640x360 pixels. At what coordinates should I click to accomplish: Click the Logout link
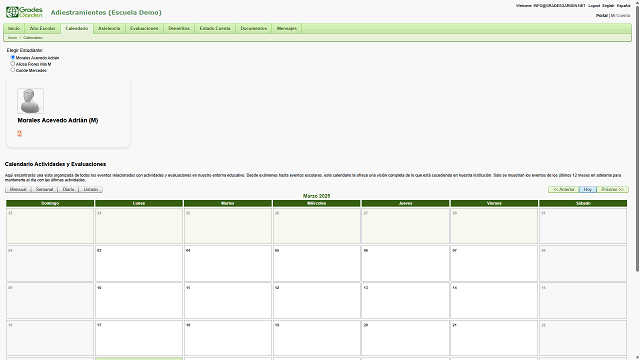tap(594, 6)
